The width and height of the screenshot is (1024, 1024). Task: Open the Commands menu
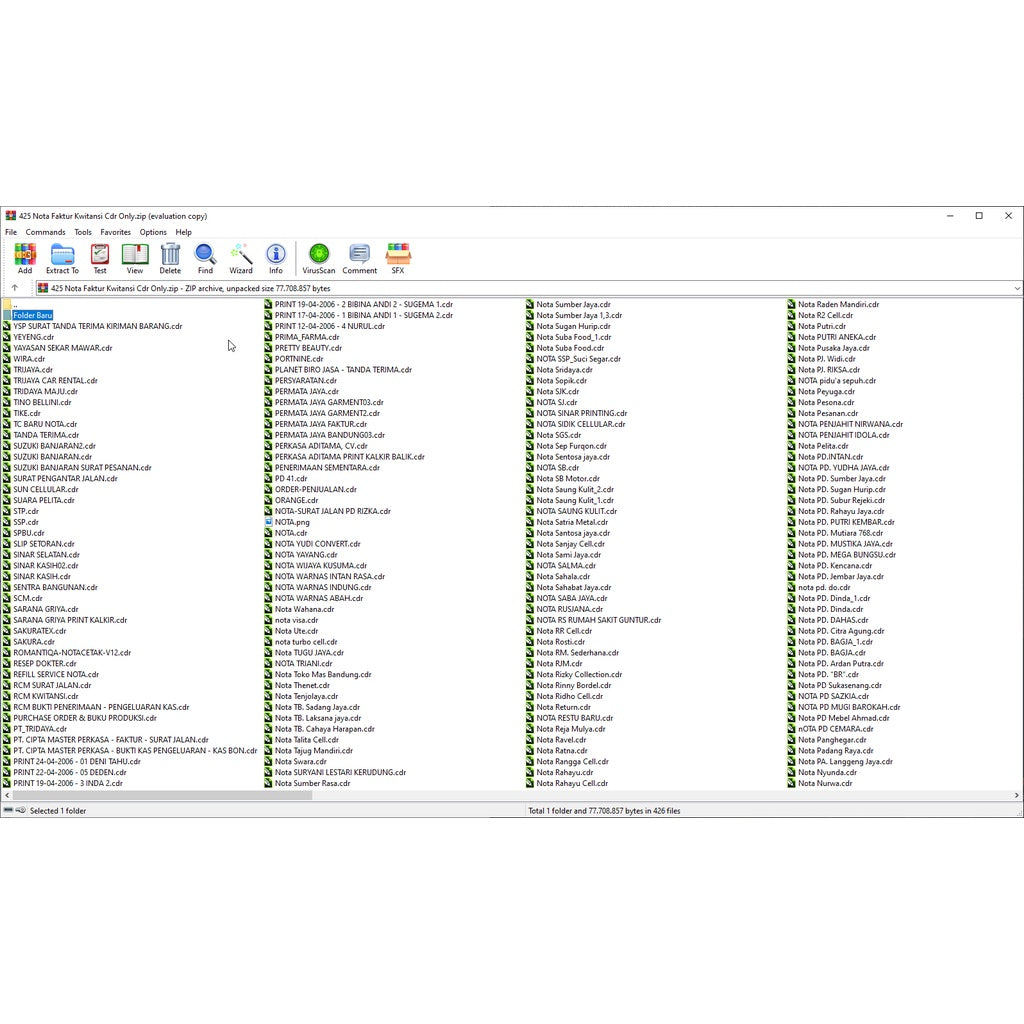pos(45,231)
